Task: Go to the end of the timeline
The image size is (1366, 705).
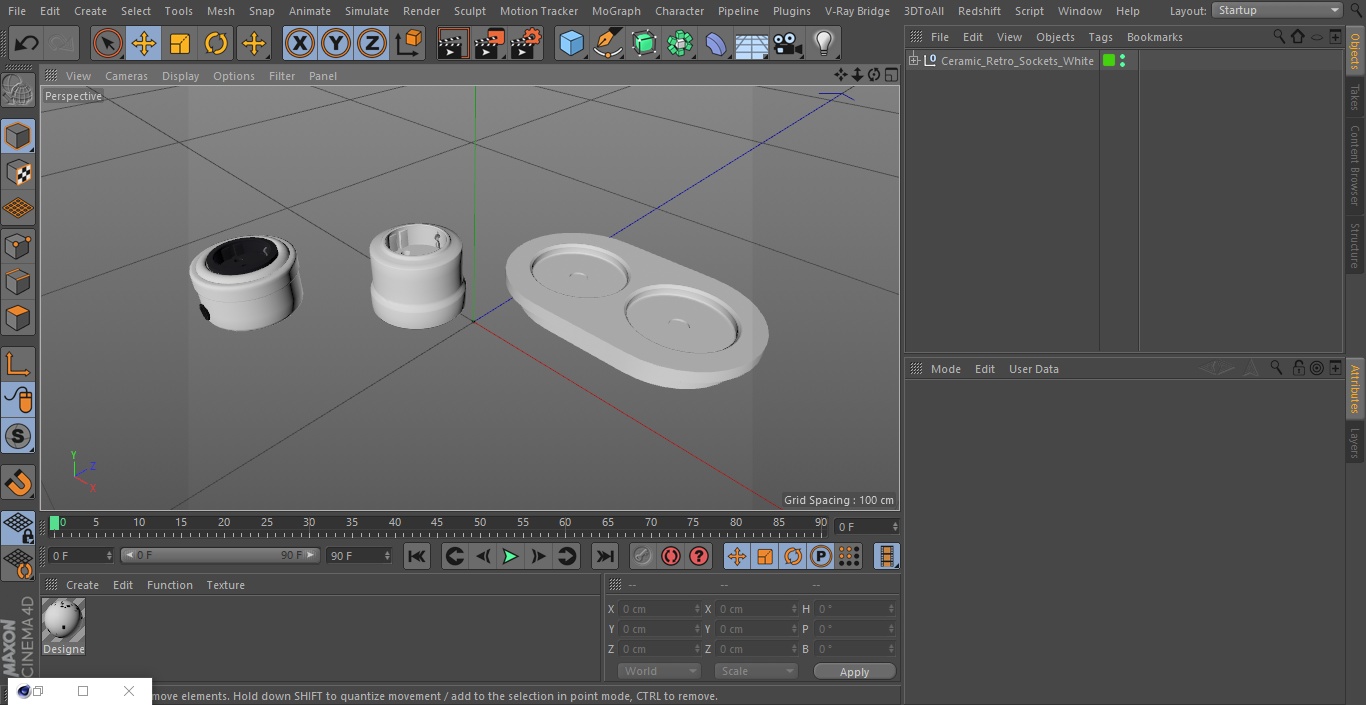Action: click(604, 556)
